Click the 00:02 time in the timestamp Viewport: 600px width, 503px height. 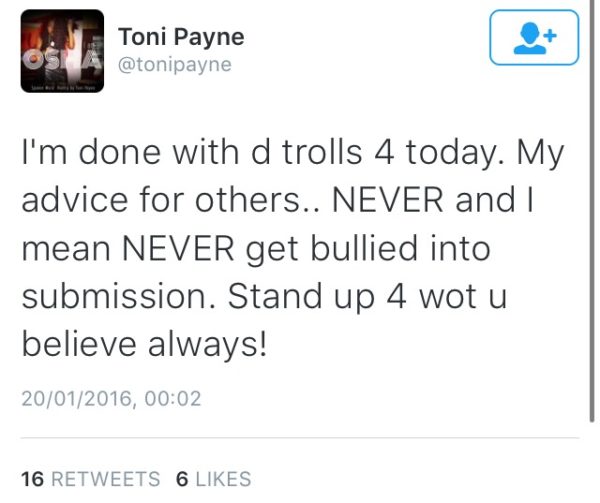173,399
